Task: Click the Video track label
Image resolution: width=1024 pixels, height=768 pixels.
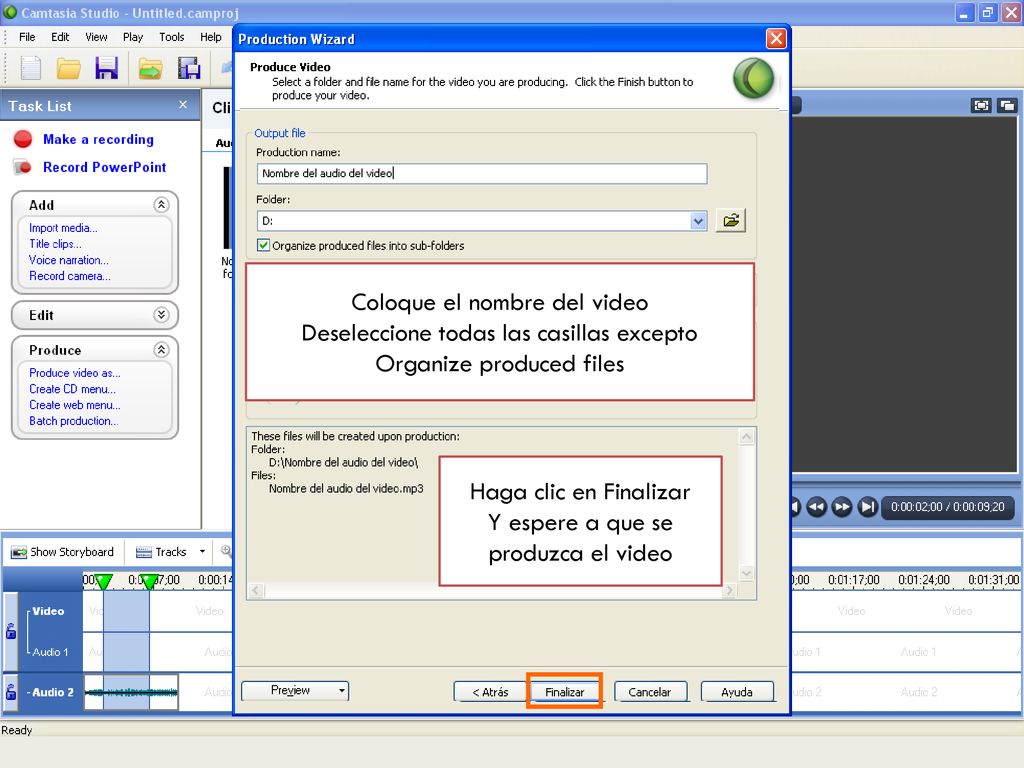Action: pyautogui.click(x=48, y=611)
